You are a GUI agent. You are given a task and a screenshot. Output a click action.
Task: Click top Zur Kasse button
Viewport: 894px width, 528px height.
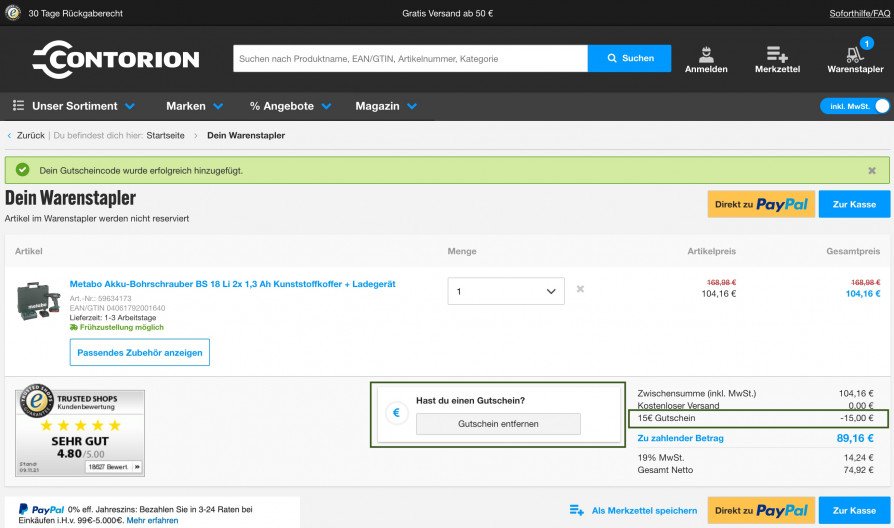[854, 204]
